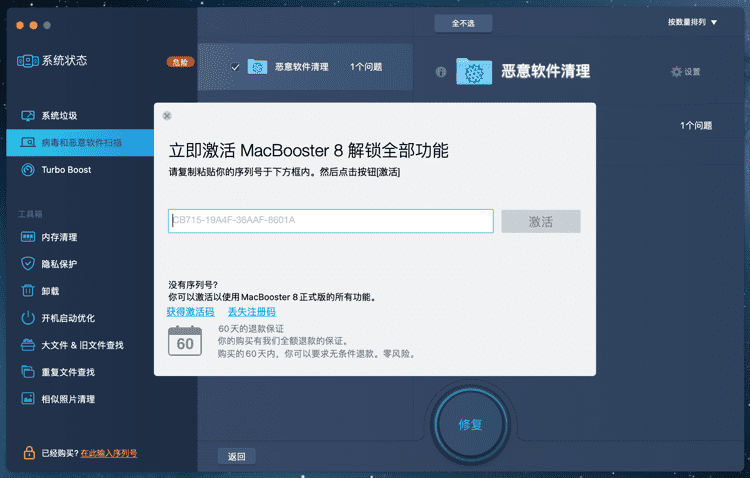750x478 pixels.
Task: Uncheck the 恶意软件清理 checkbox
Action: click(x=235, y=67)
